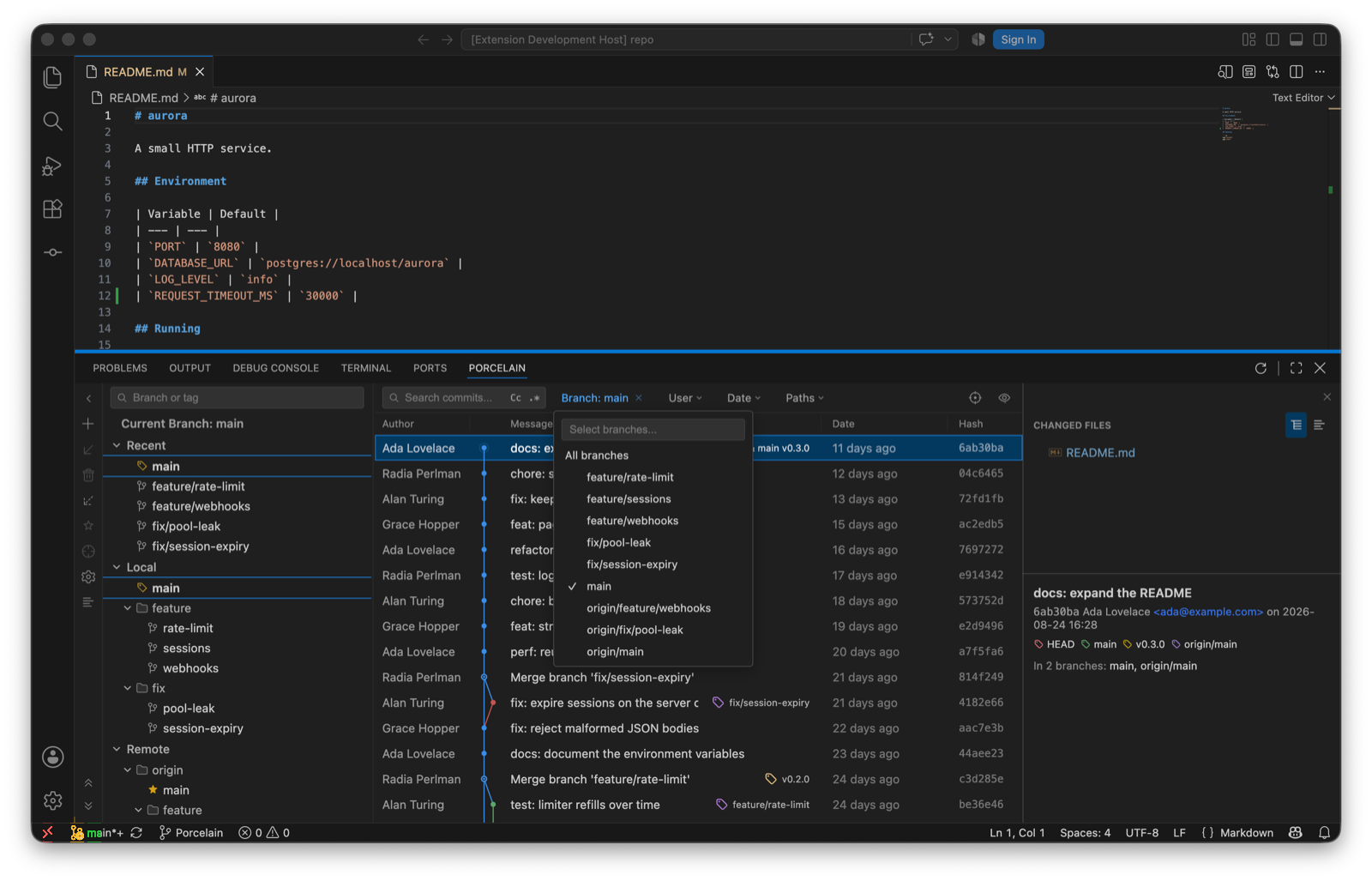This screenshot has height=881, width=1372.
Task: Expand all with double-chevron down icon
Action: [x=88, y=806]
